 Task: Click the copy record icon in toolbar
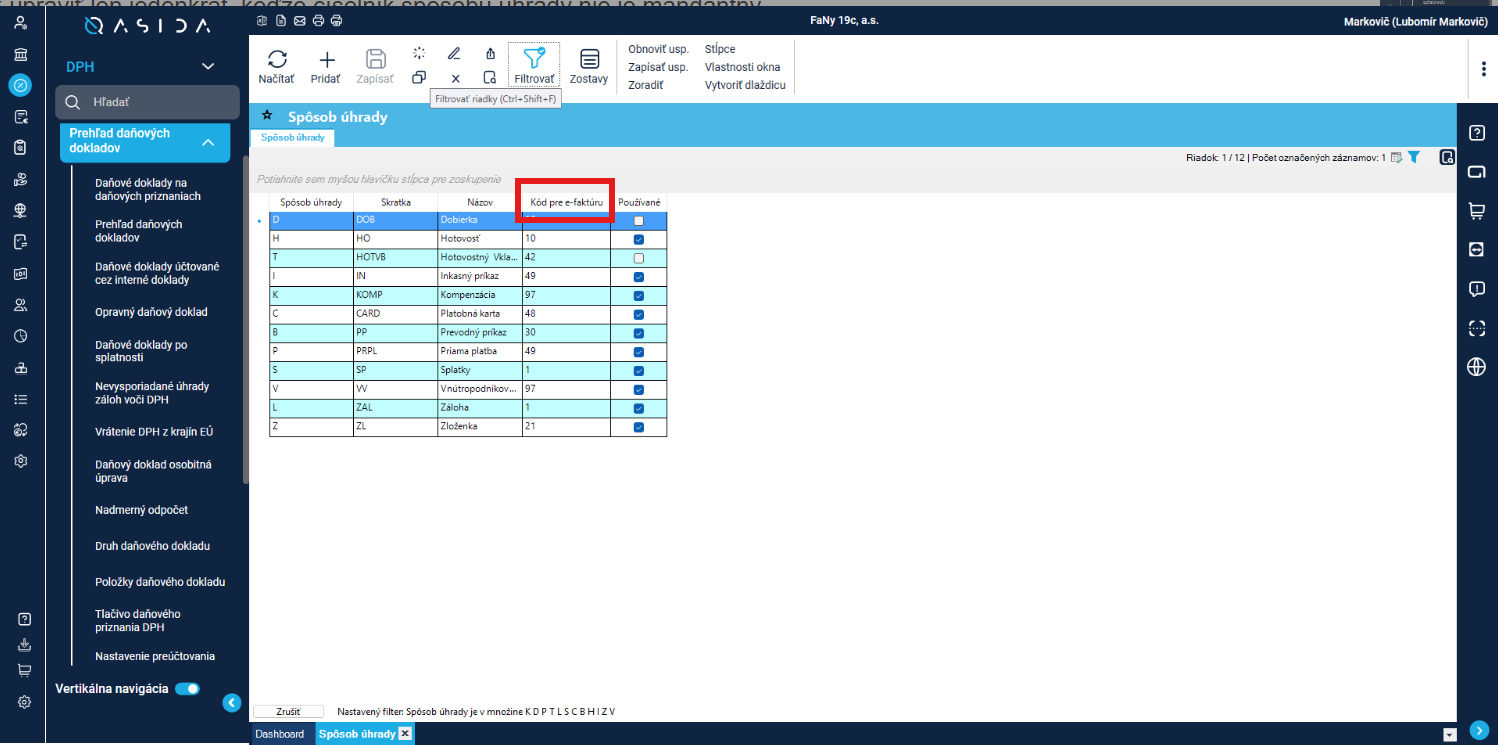click(x=419, y=77)
